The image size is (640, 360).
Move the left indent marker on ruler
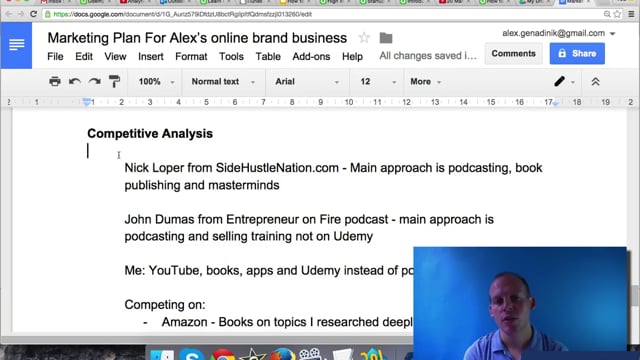click(x=87, y=102)
